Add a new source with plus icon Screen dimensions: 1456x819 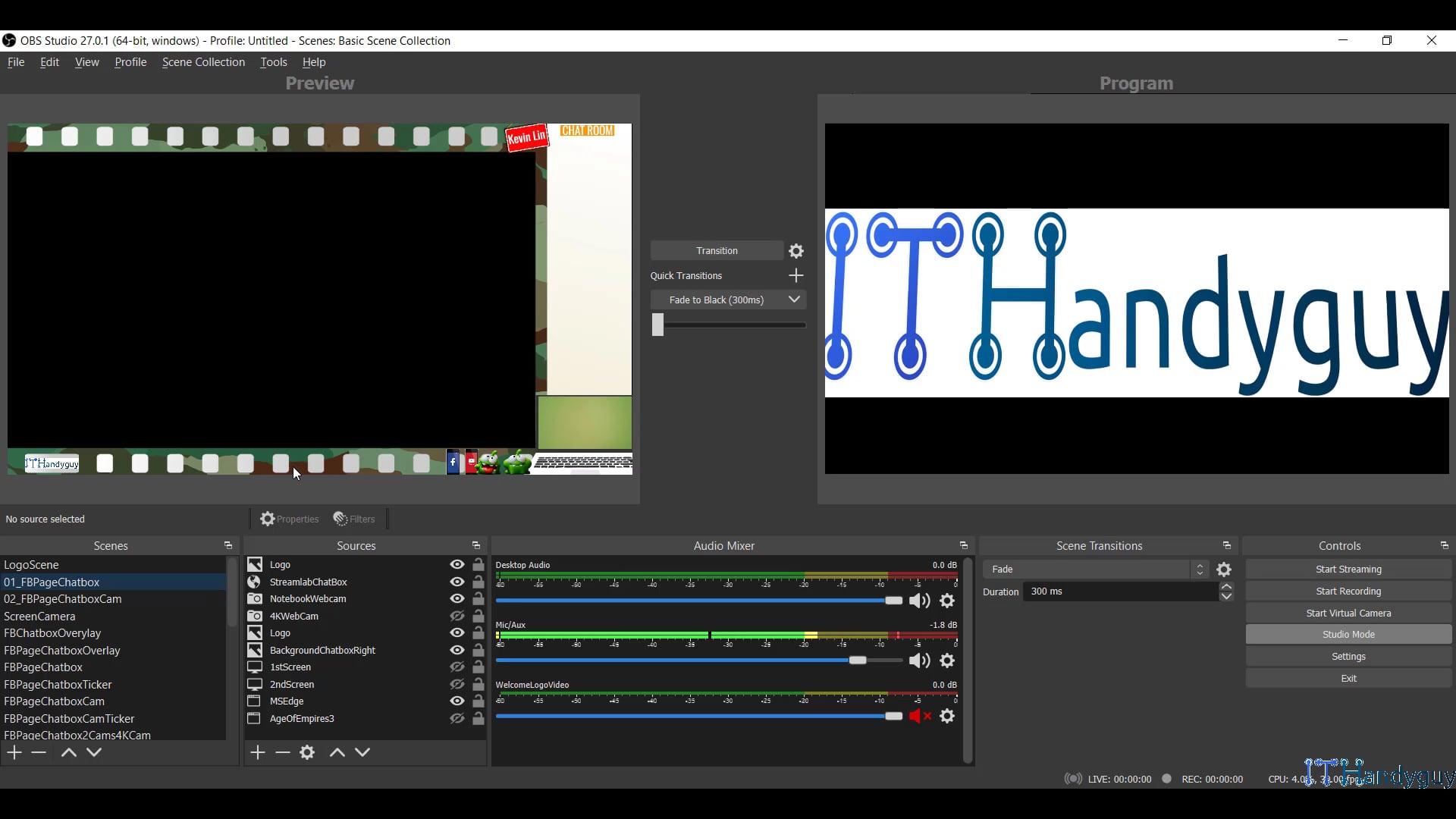click(258, 753)
